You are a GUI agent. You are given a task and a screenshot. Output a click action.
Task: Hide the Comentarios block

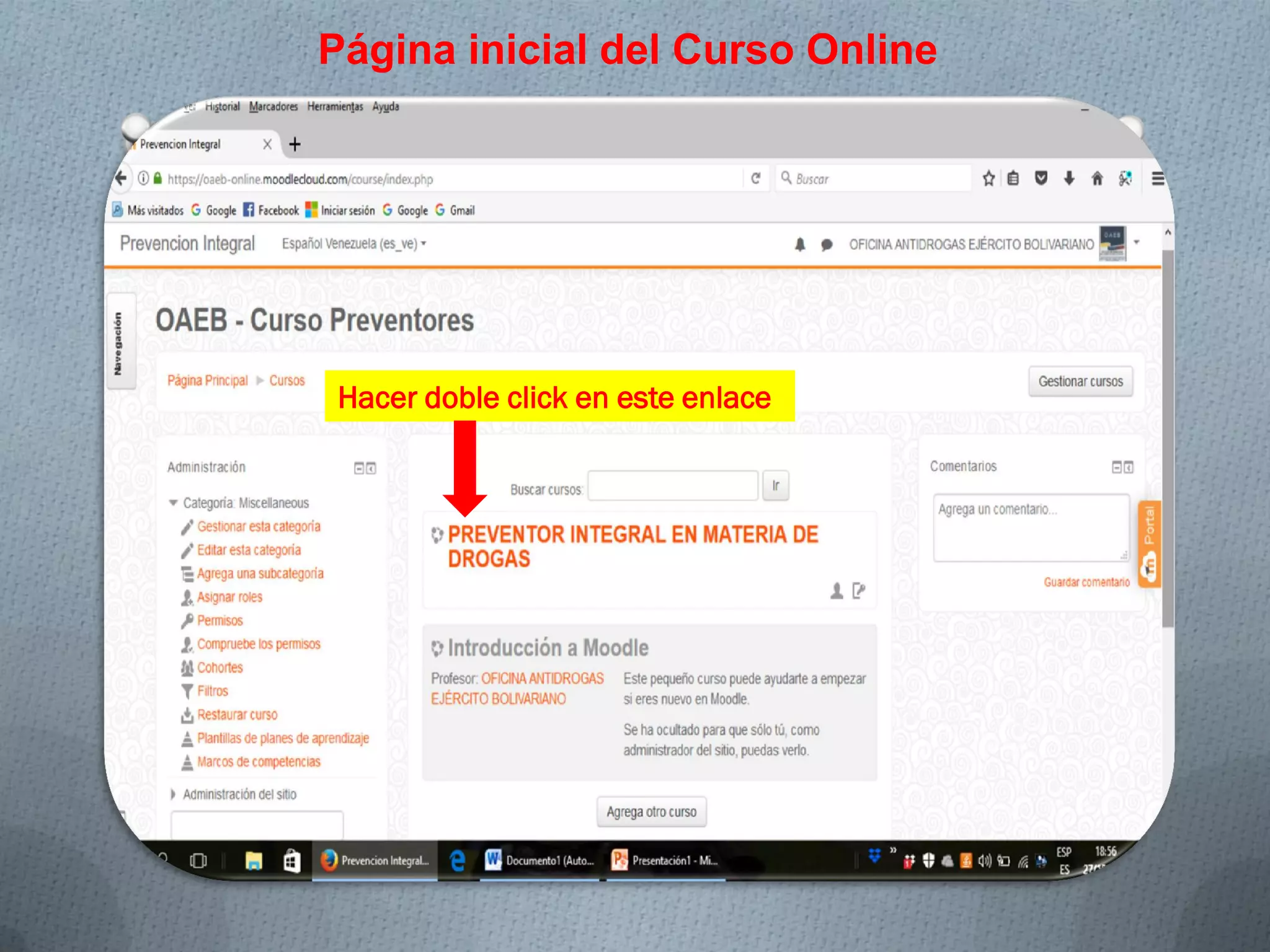pos(1117,467)
